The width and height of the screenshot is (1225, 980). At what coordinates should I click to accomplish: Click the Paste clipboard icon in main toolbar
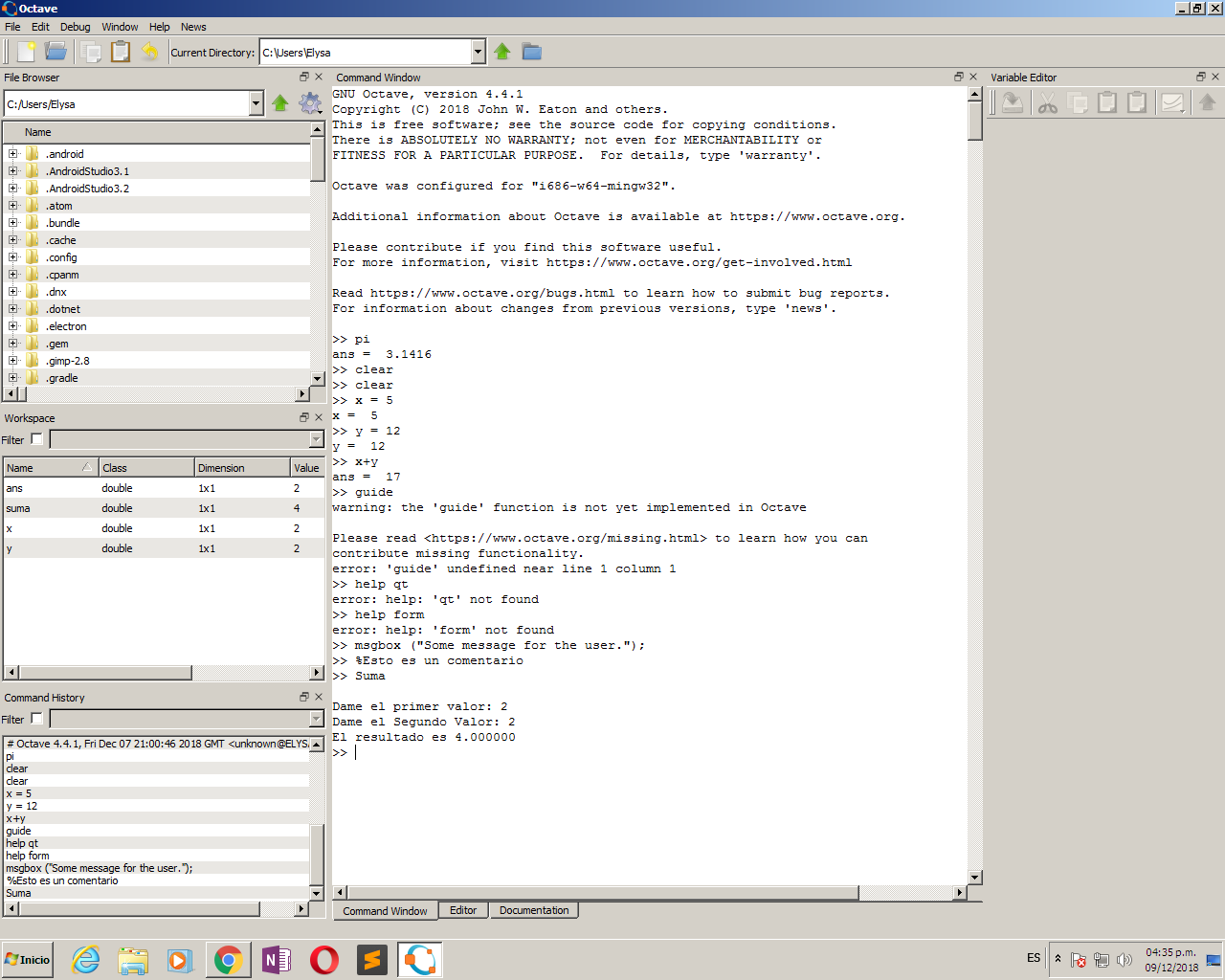point(121,52)
